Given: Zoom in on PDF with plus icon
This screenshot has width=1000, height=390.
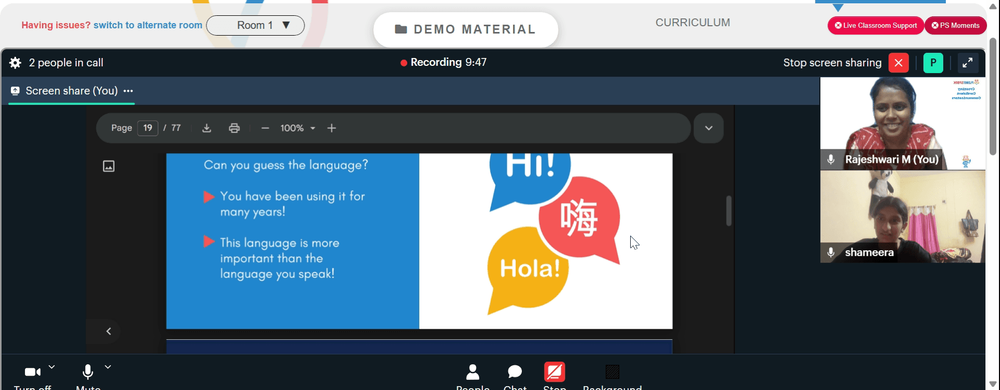Looking at the screenshot, I should coord(332,128).
